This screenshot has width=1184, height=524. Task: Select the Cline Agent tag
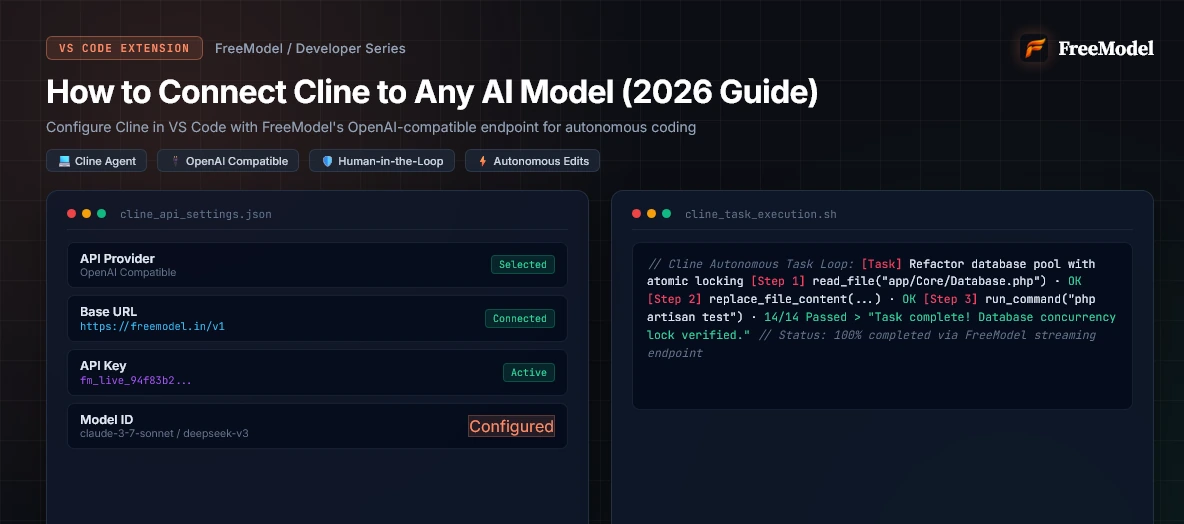coord(97,161)
